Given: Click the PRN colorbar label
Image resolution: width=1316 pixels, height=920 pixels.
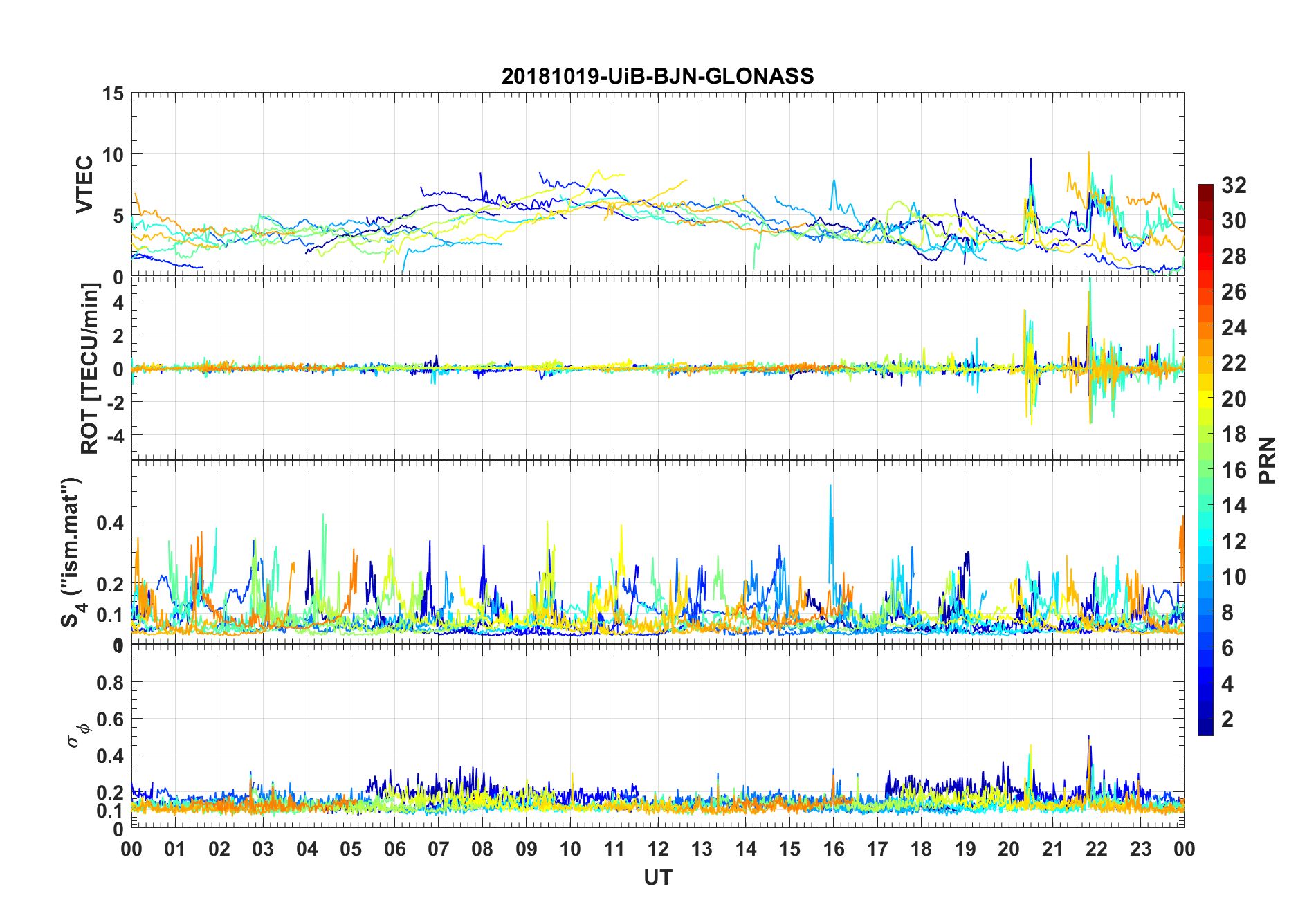Looking at the screenshot, I should click(1267, 460).
